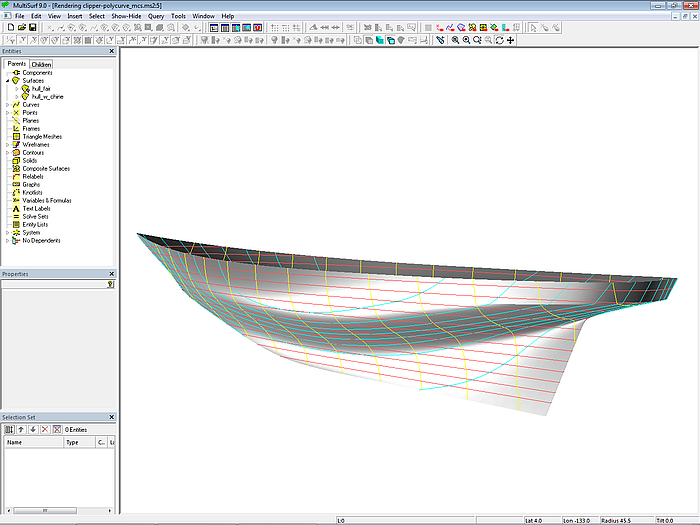
Task: Move selection down in Selection Set
Action: [32, 429]
